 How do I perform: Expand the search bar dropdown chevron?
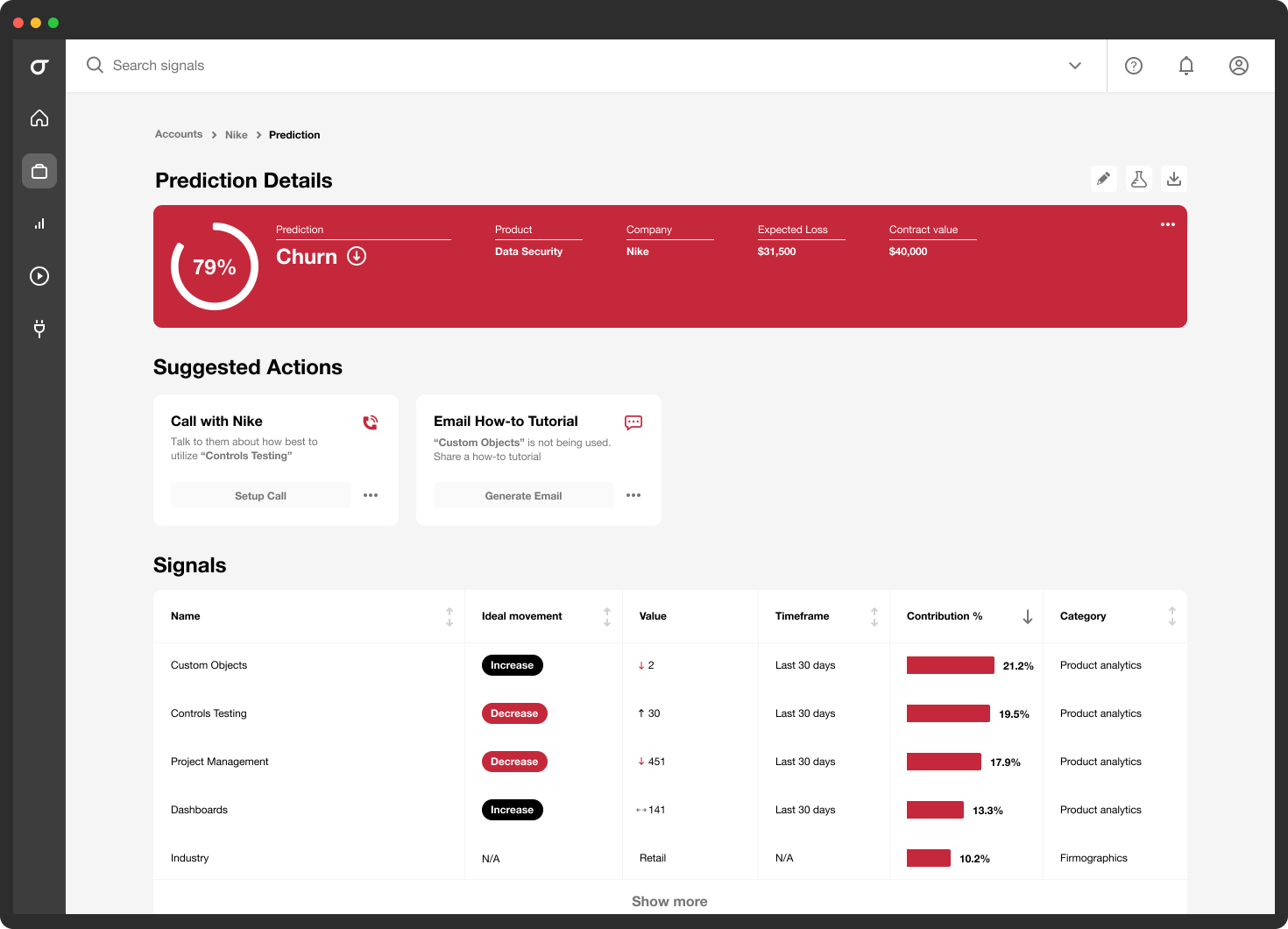[x=1075, y=66]
